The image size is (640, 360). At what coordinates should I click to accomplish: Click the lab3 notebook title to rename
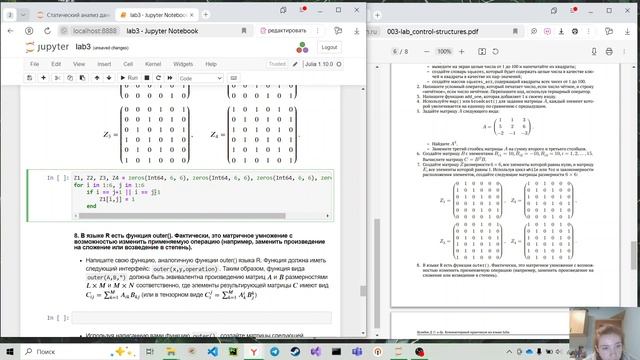pos(83,47)
